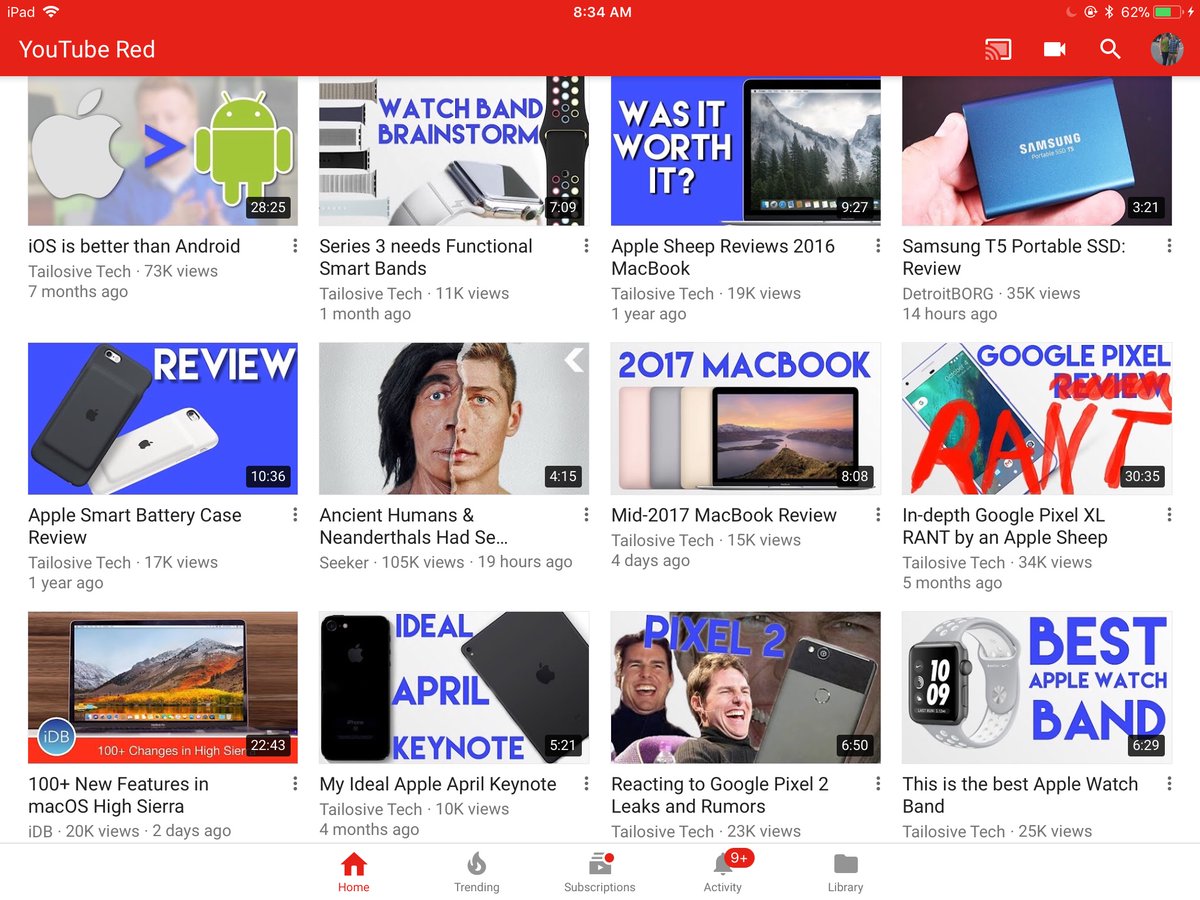
Task: Tap the Wi-Fi status icon
Action: point(51,12)
